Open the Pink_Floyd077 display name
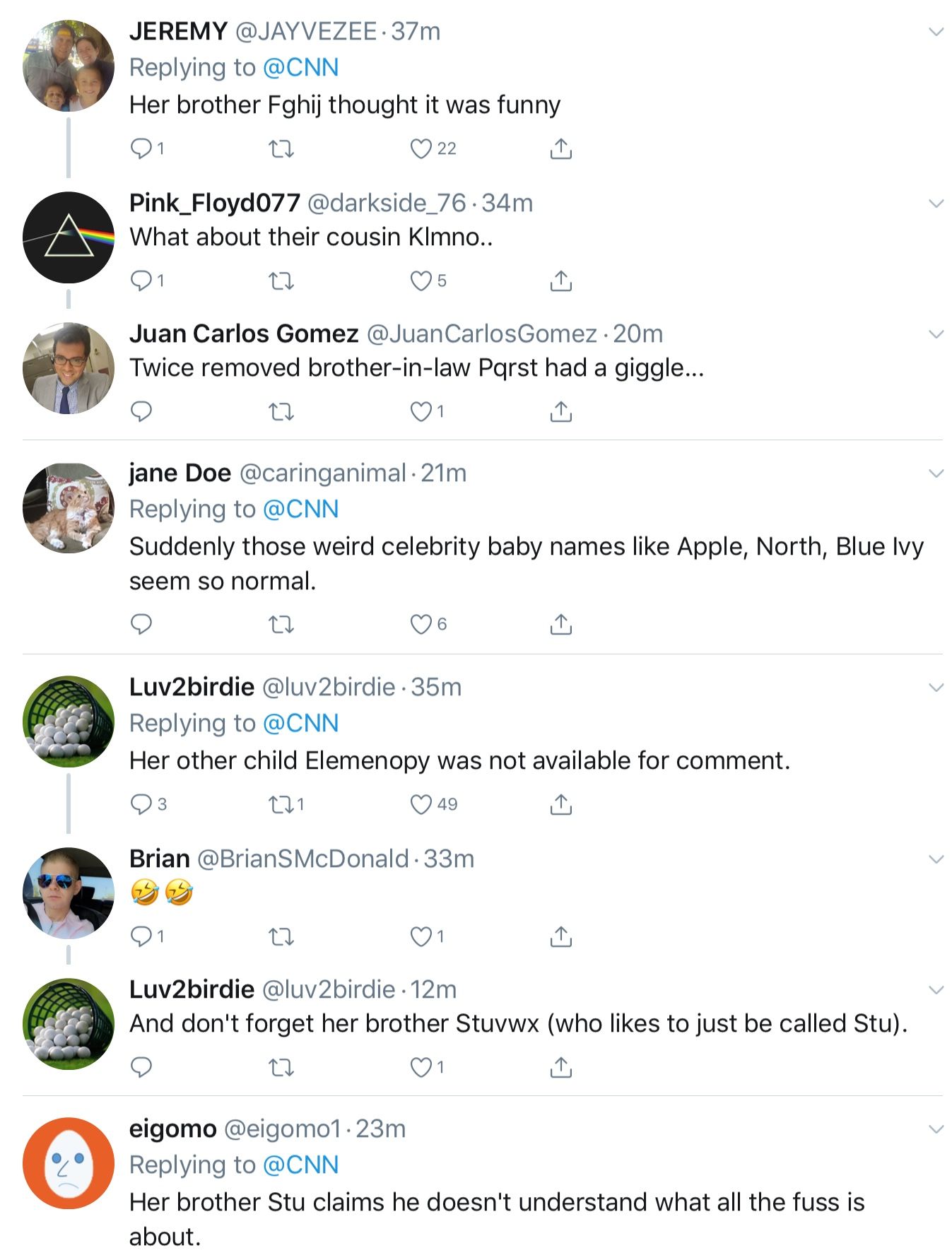 (x=214, y=203)
